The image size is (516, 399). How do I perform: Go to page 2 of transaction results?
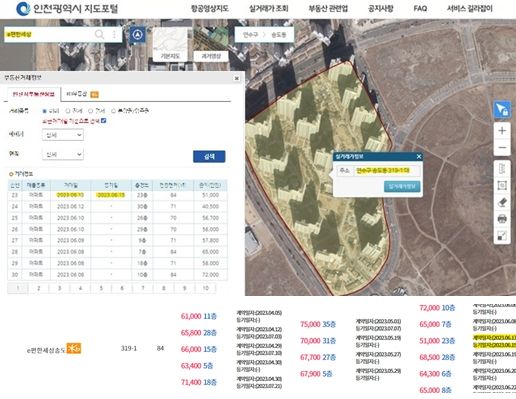coord(39,288)
